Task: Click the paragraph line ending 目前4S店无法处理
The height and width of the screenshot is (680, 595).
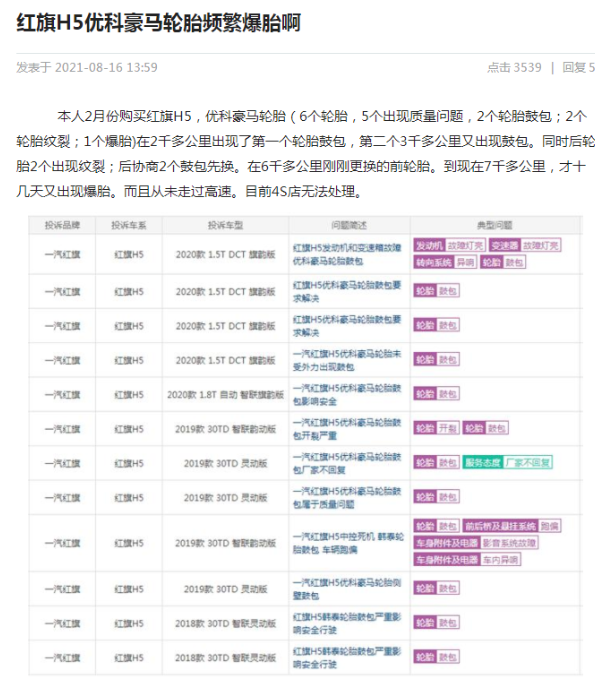Action: pos(190,191)
